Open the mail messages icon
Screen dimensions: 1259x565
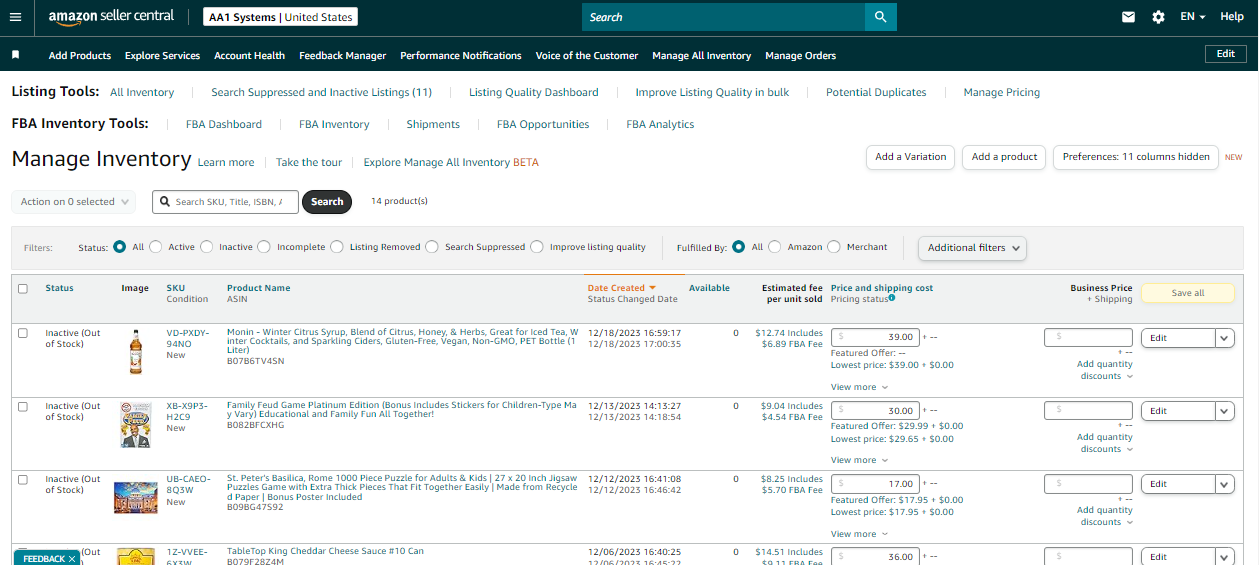[x=1128, y=17]
